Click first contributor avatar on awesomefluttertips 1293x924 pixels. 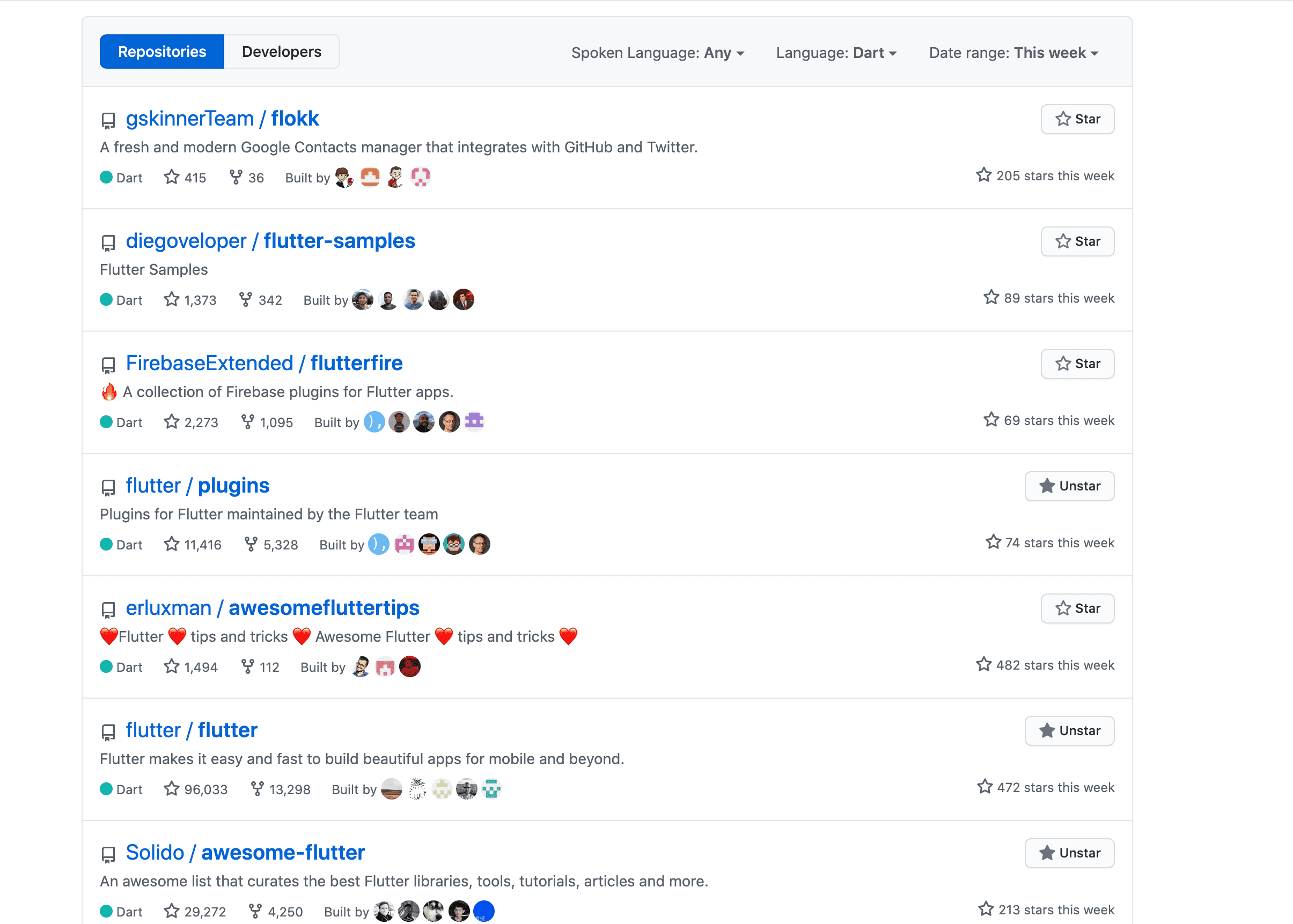pyautogui.click(x=360, y=666)
